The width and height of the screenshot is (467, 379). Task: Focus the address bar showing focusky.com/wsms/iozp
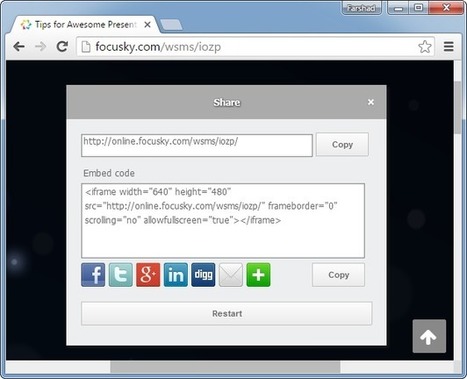coord(255,47)
